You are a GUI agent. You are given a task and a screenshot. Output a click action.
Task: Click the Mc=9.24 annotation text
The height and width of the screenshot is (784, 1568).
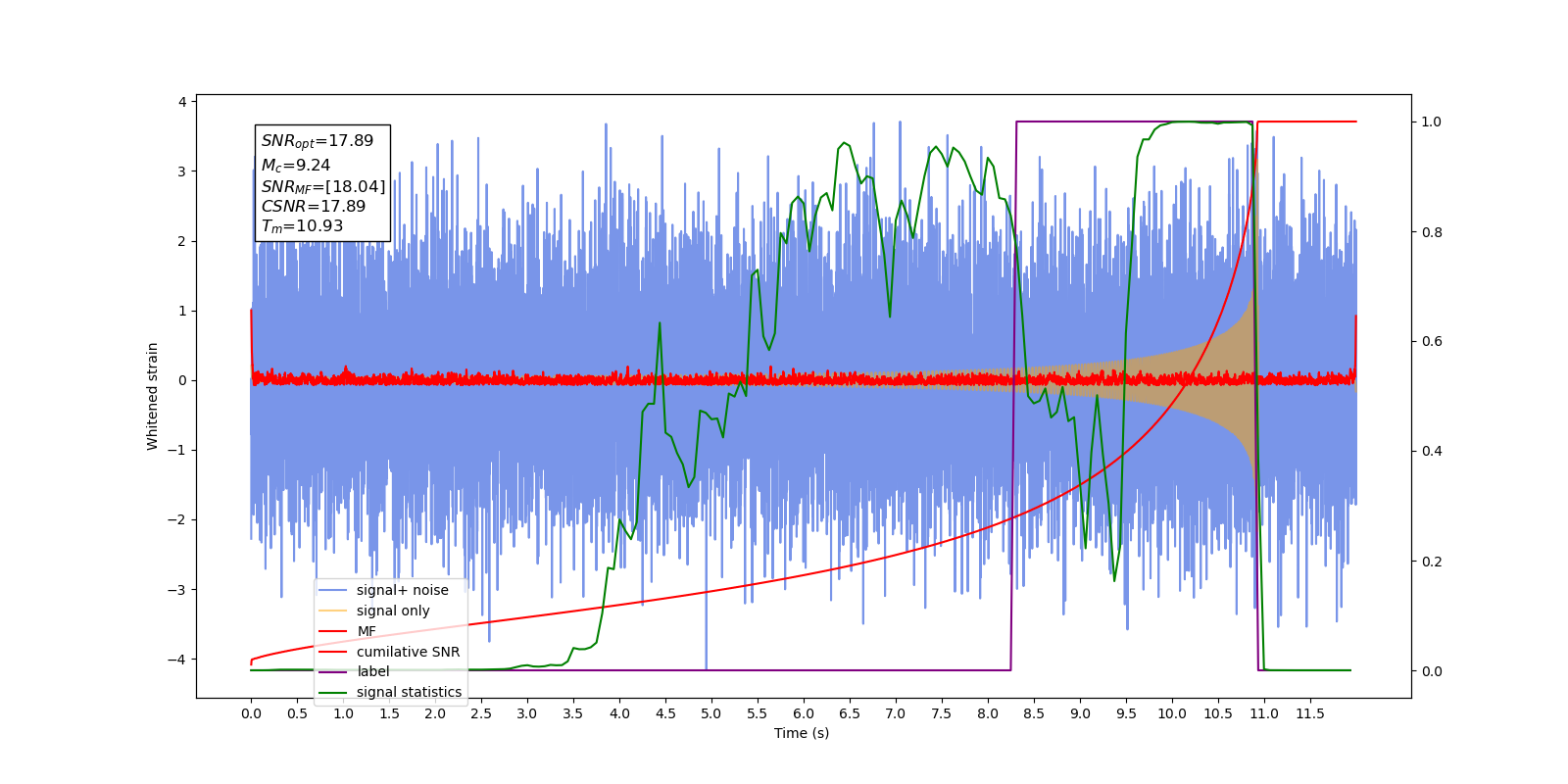(295, 165)
